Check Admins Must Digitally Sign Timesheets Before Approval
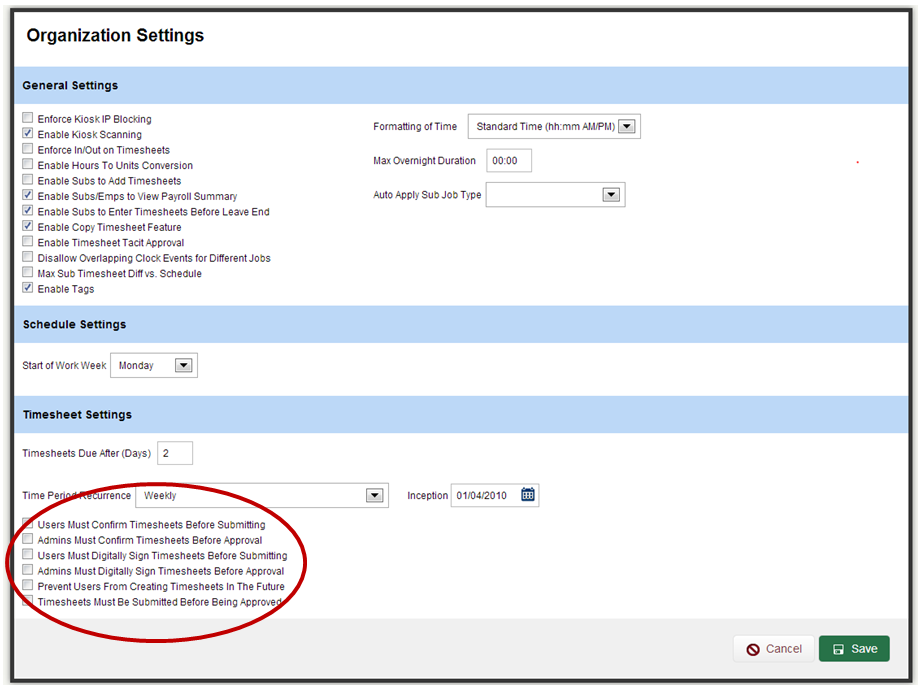Viewport: 919px width, 690px height. pos(28,569)
